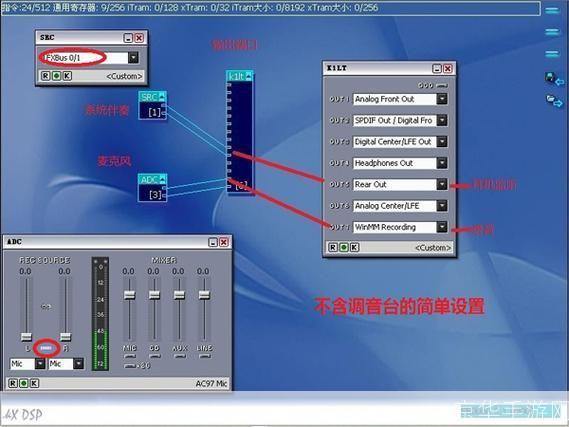The image size is (569, 427).
Task: Toggle the green icon in ADC panel
Action: pos(24,383)
